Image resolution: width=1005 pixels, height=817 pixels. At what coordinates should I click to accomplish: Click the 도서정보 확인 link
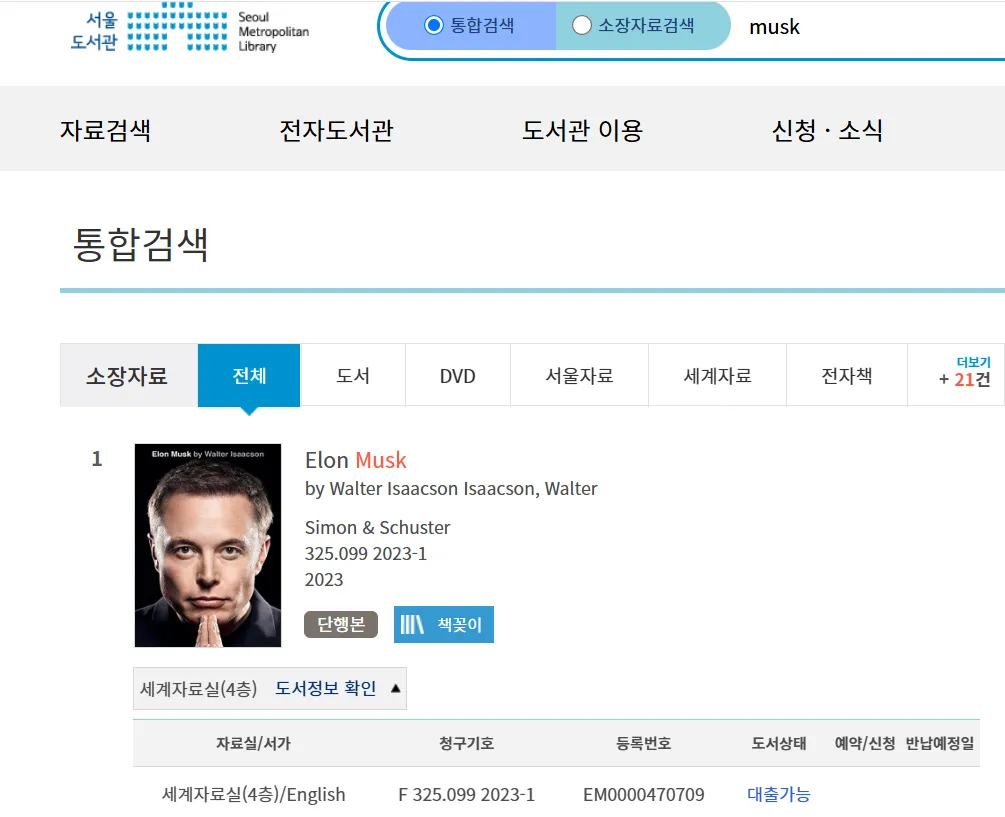(326, 688)
